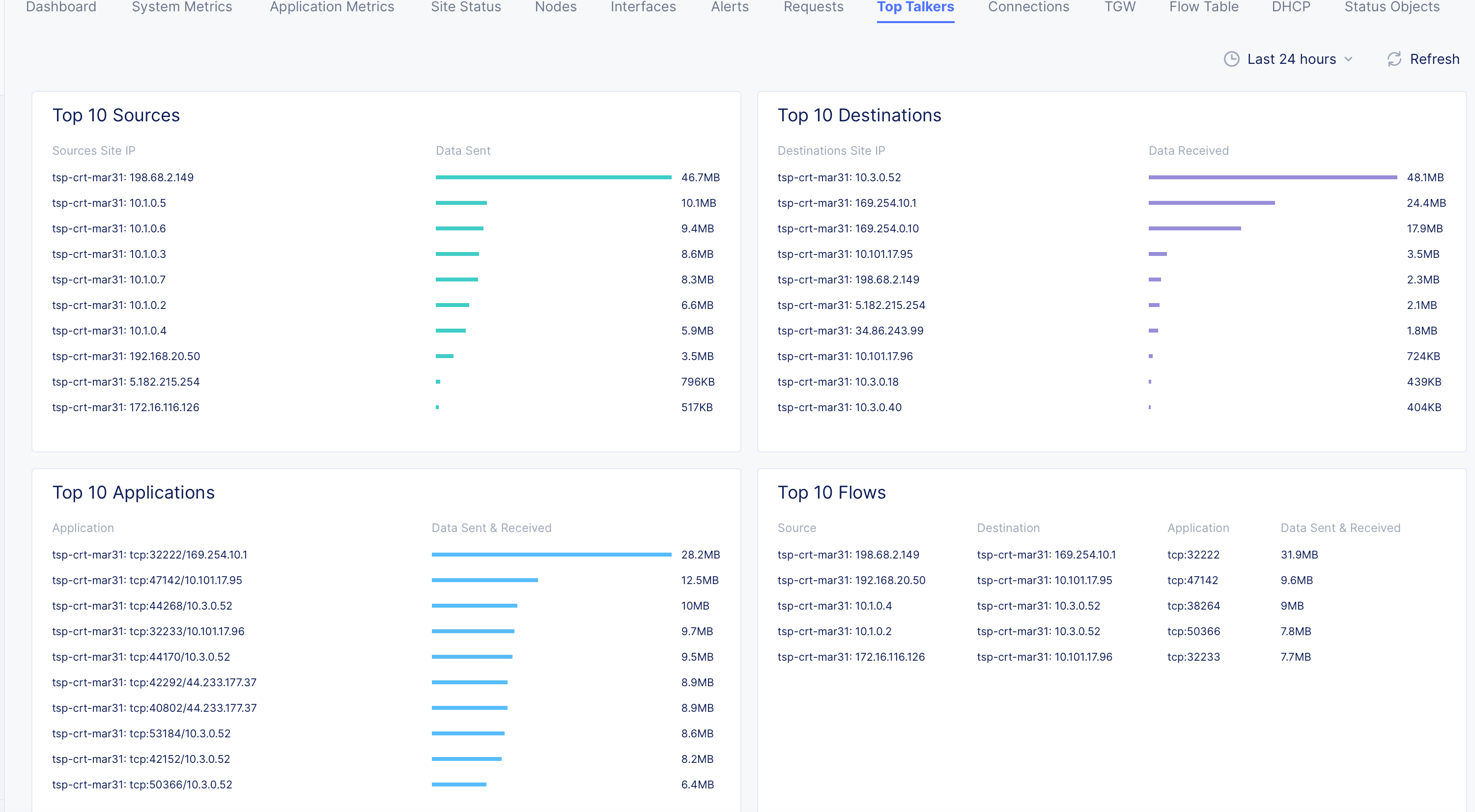Expand the Last 24 hours chevron
Viewport: 1475px width, 812px height.
click(1348, 59)
